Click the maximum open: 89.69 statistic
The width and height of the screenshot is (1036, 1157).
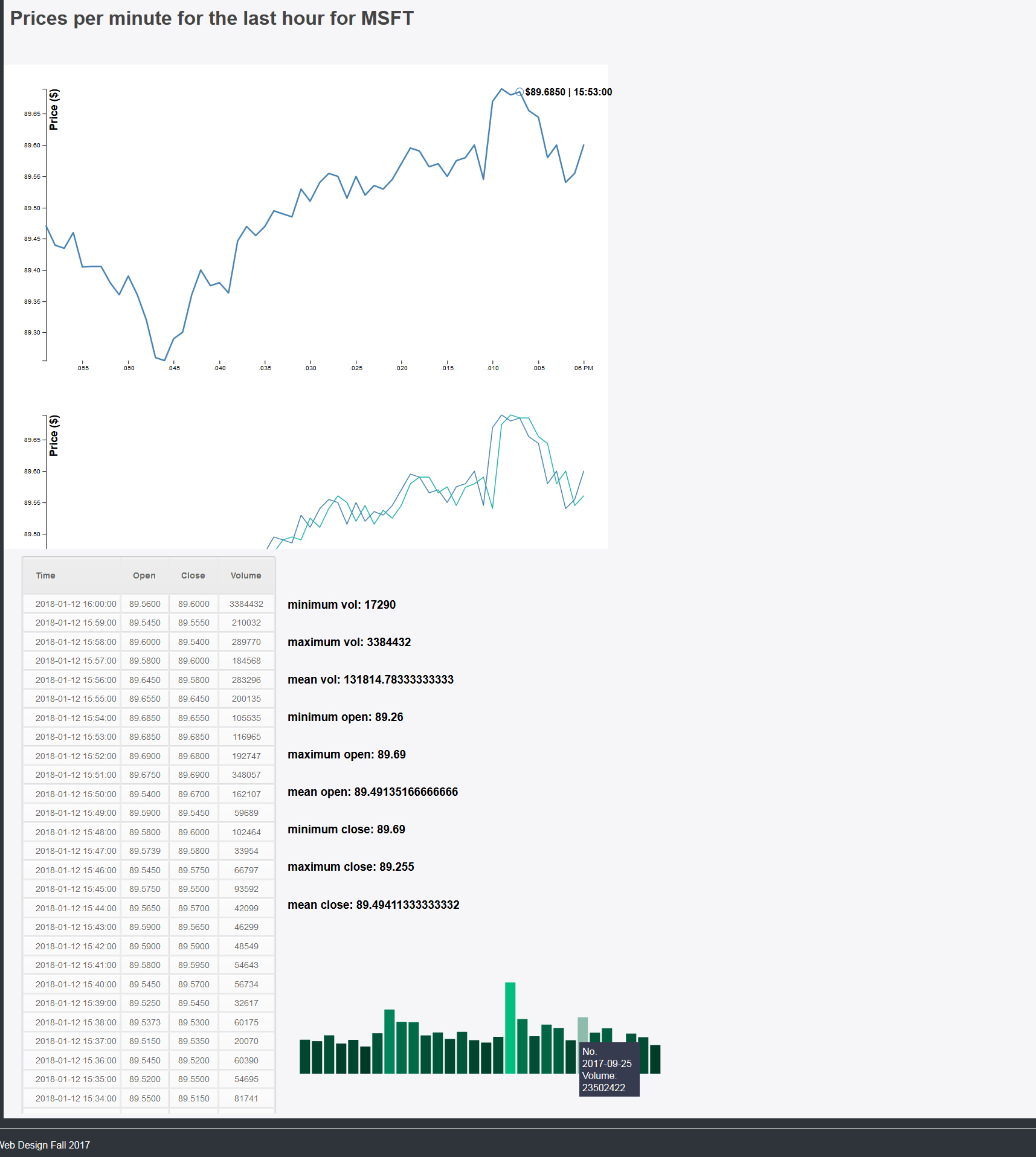347,754
